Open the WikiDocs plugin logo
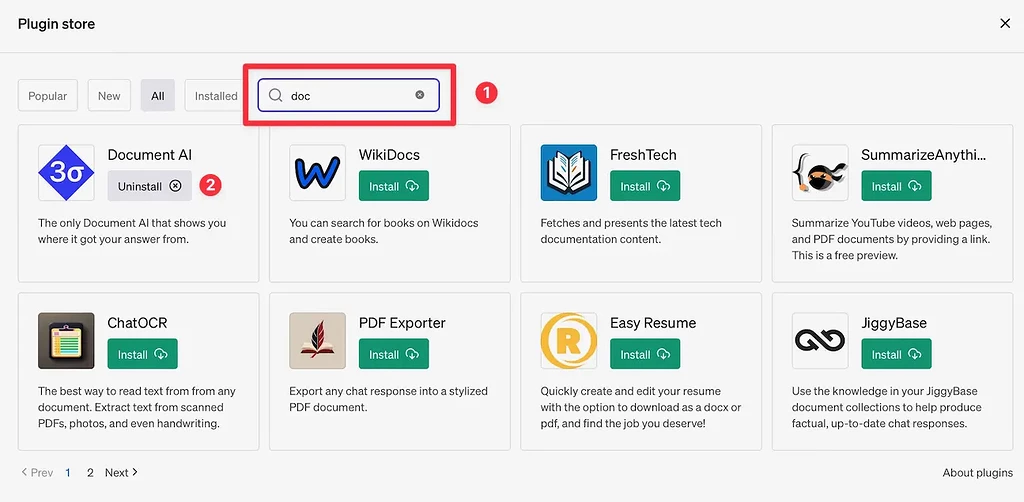 click(317, 172)
